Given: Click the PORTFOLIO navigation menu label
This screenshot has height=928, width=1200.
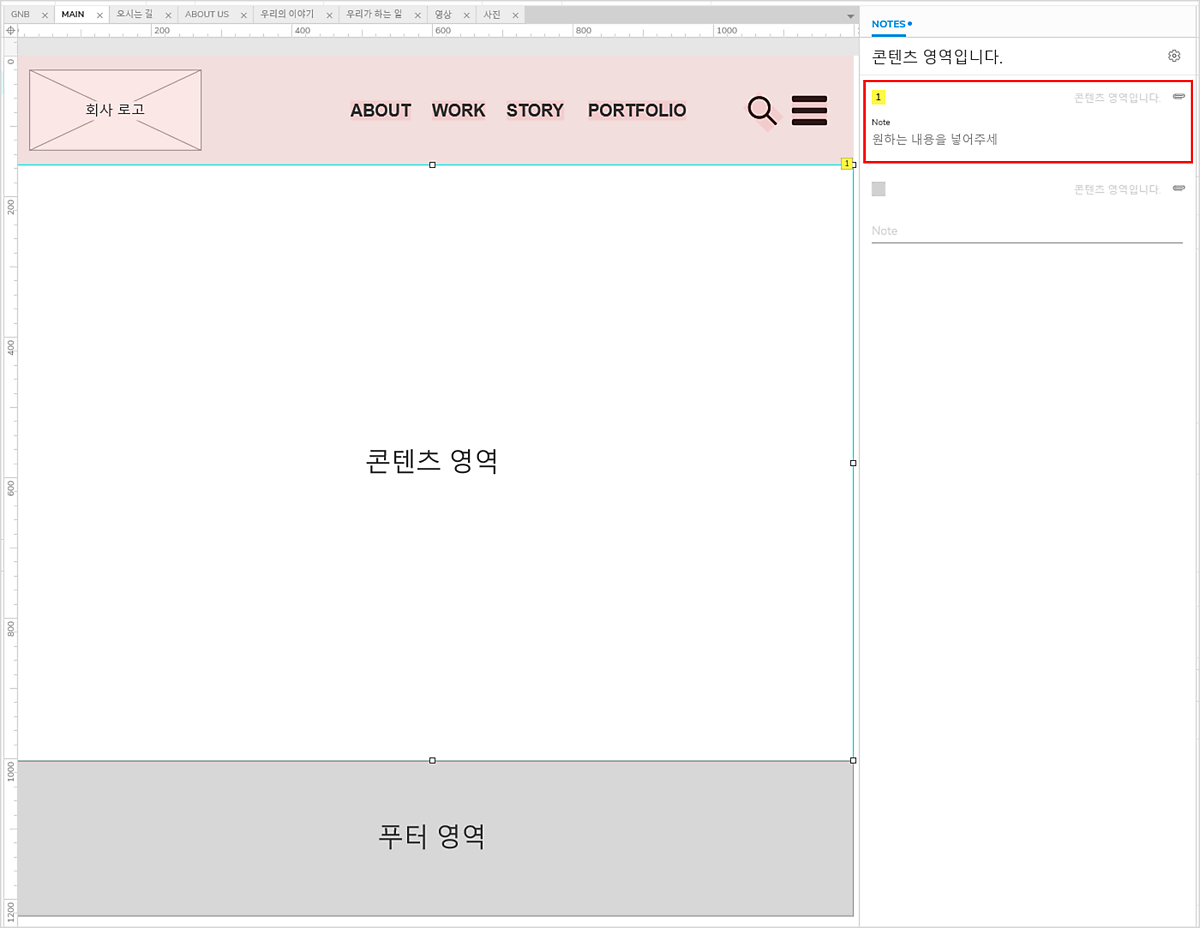Looking at the screenshot, I should point(637,110).
